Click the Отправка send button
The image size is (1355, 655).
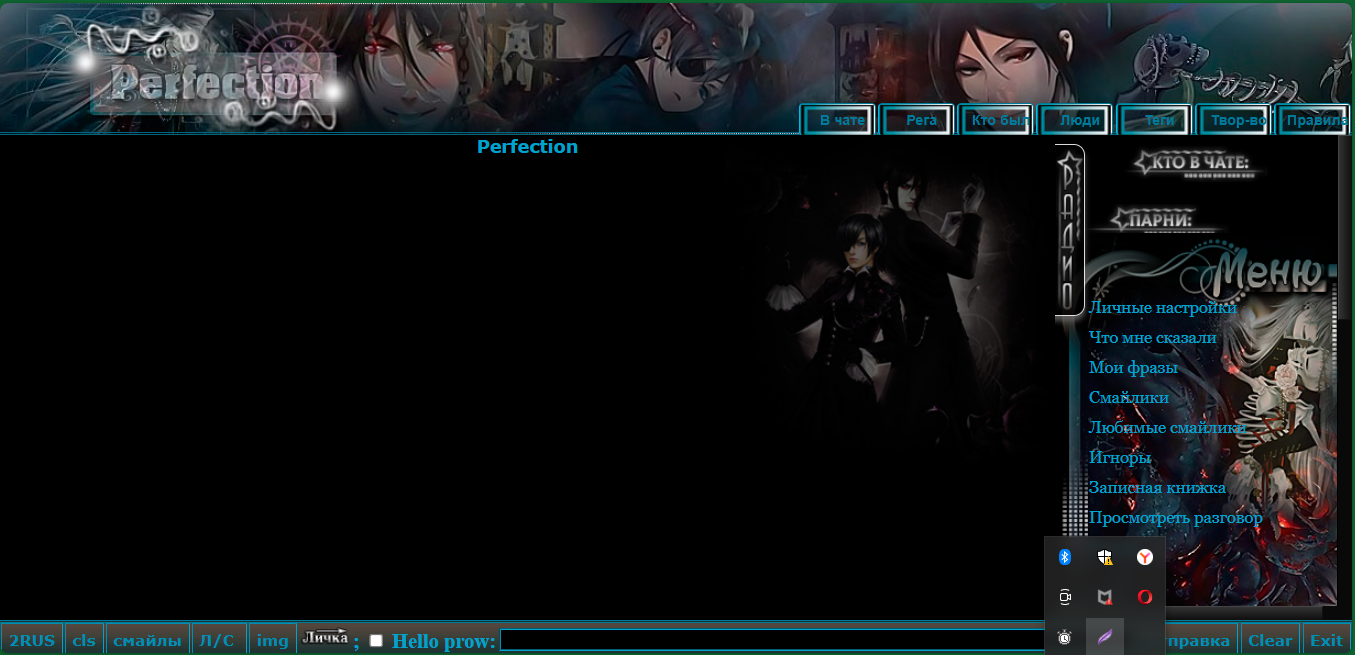pyautogui.click(x=1201, y=640)
